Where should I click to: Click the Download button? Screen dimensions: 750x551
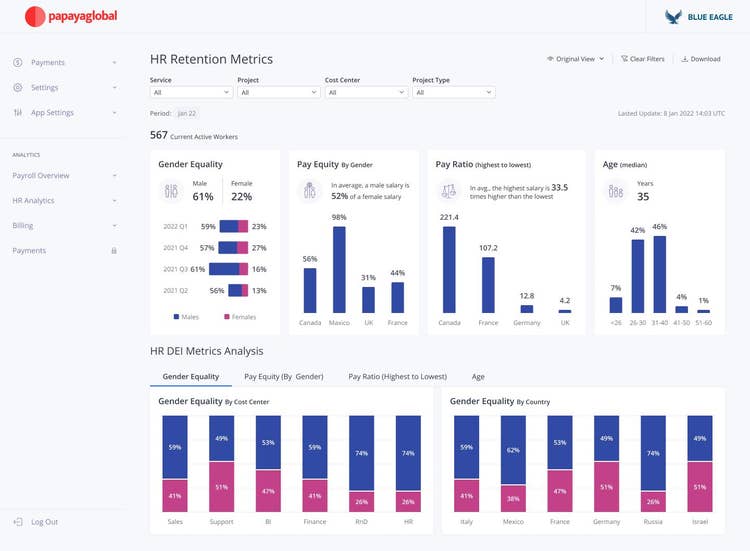(x=701, y=59)
